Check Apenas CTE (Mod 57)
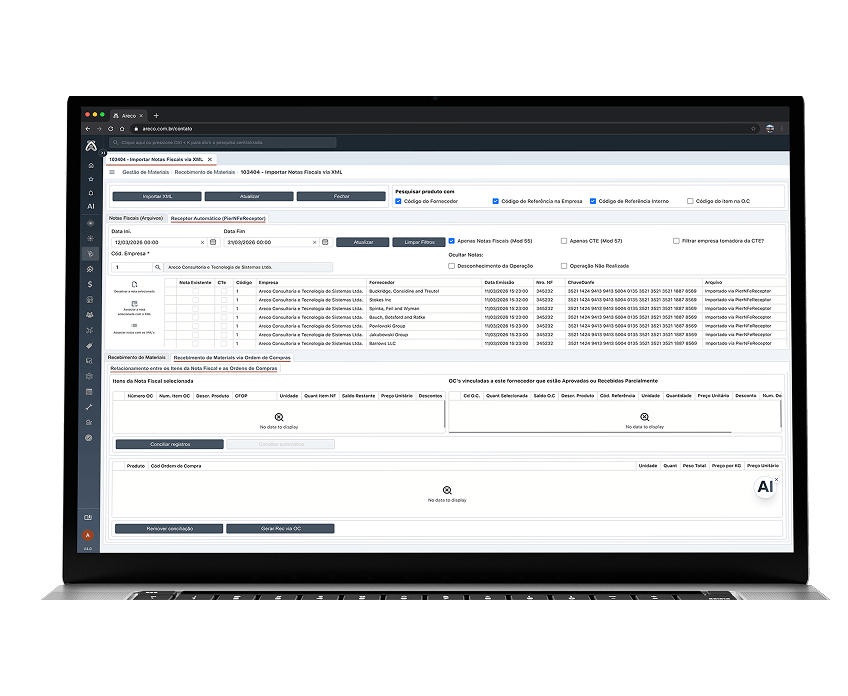The width and height of the screenshot is (848, 696). click(x=564, y=241)
